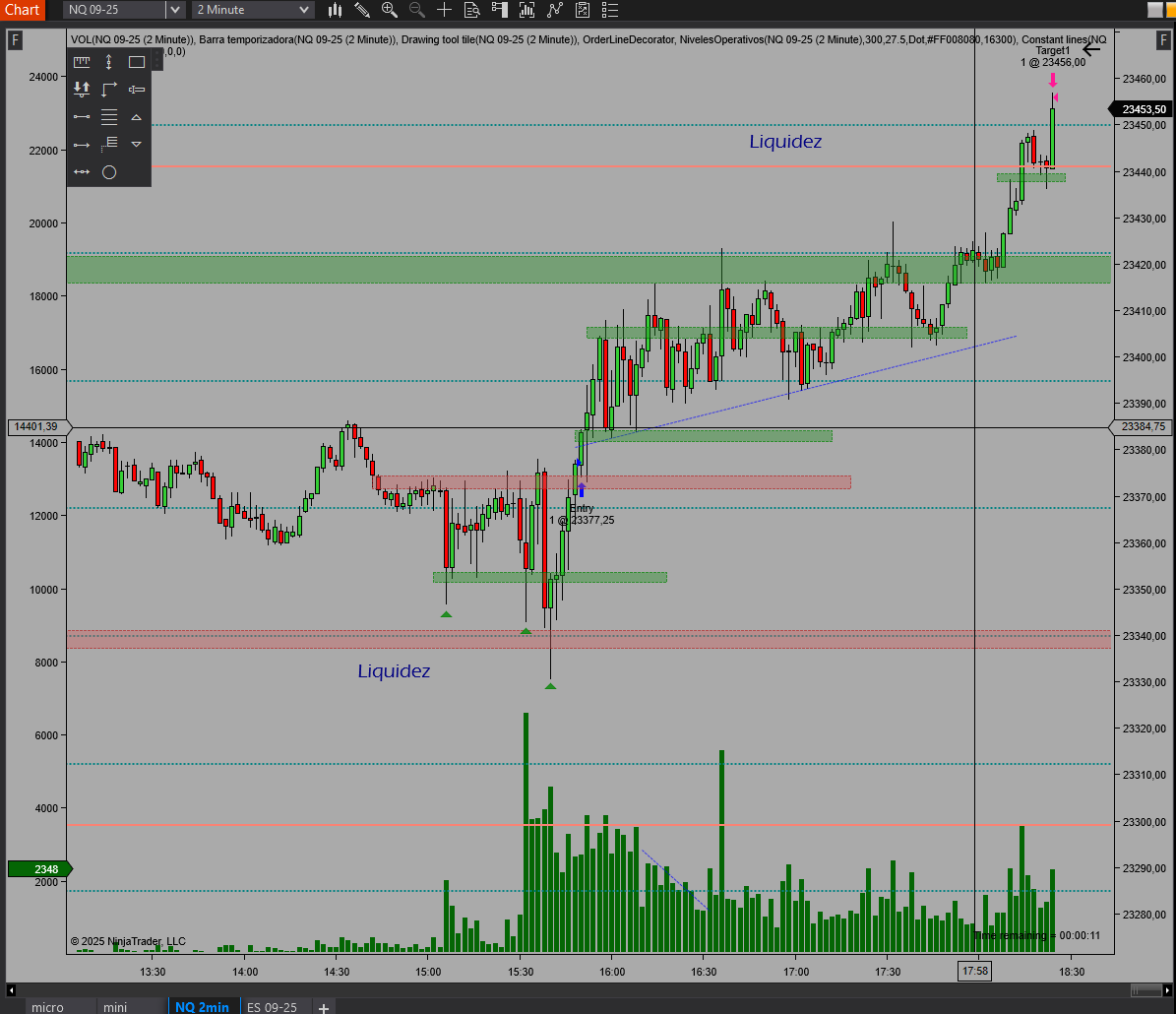Select the Ruler drawing tool
This screenshot has width=1176, height=1014.
(x=82, y=62)
